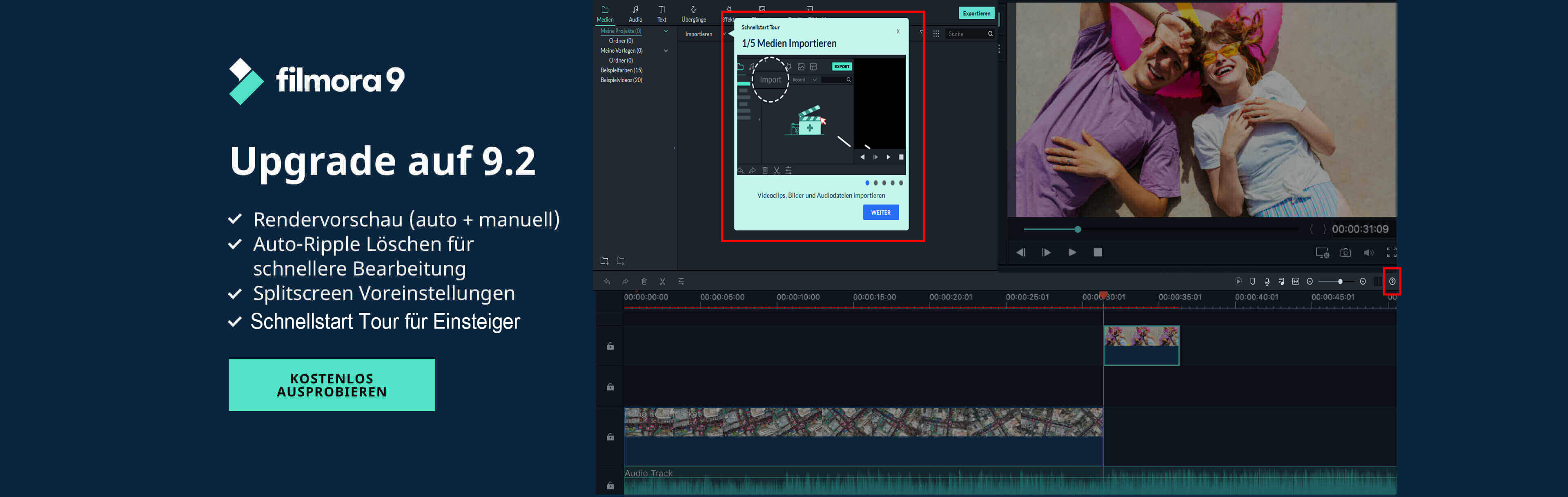Select the first tour pagination dot
The height and width of the screenshot is (497, 1568).
(x=867, y=183)
